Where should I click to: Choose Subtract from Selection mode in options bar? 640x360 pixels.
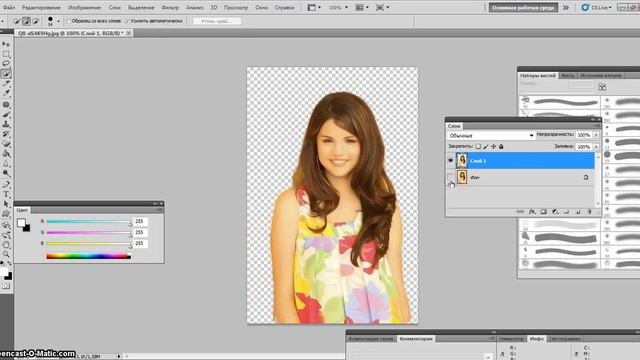point(36,21)
